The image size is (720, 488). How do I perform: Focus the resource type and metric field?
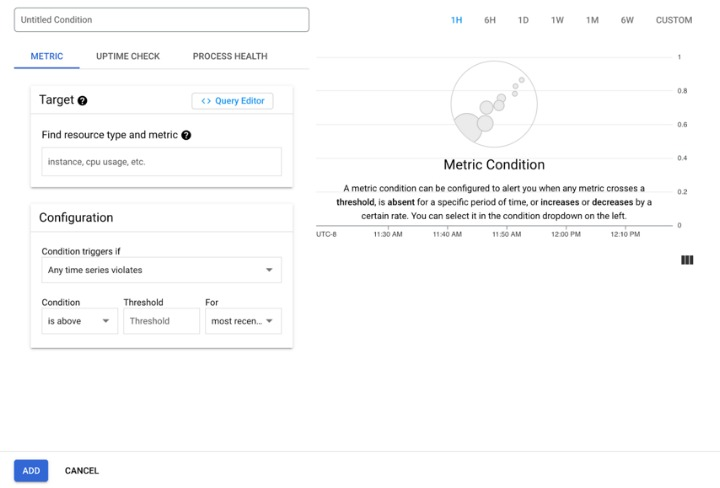(x=161, y=162)
